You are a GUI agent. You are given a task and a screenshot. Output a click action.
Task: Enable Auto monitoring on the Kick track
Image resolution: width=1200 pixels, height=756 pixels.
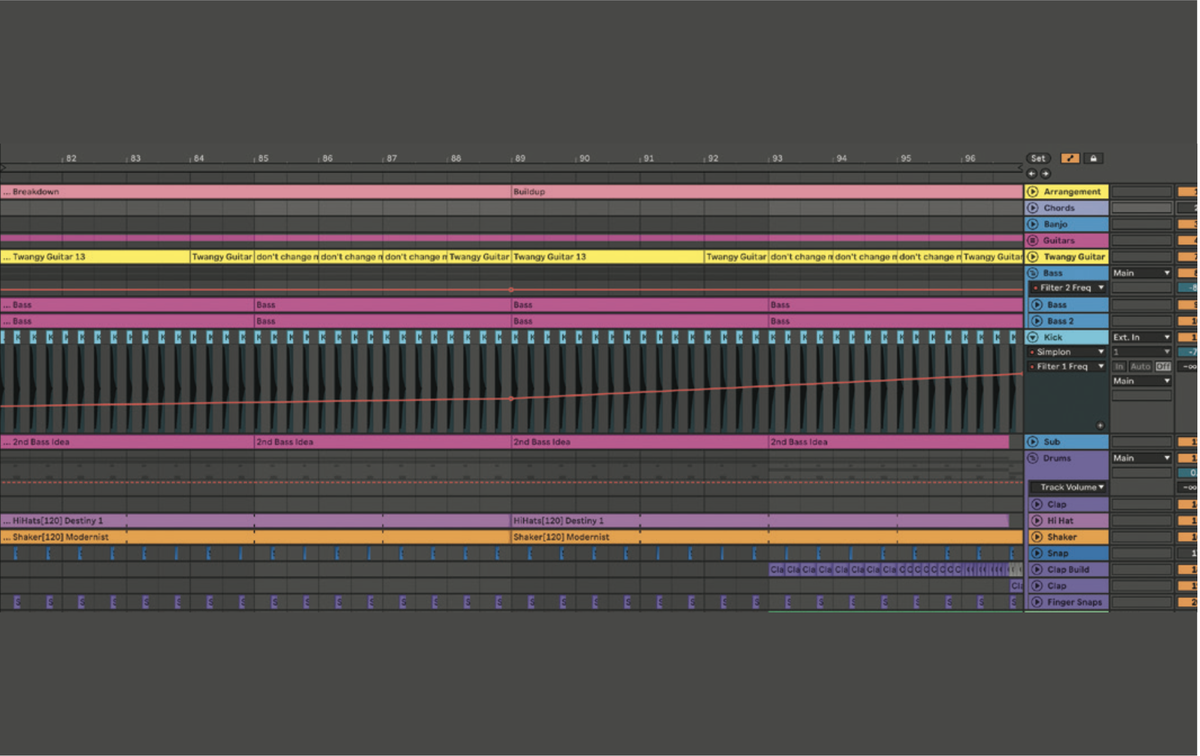pyautogui.click(x=1141, y=366)
